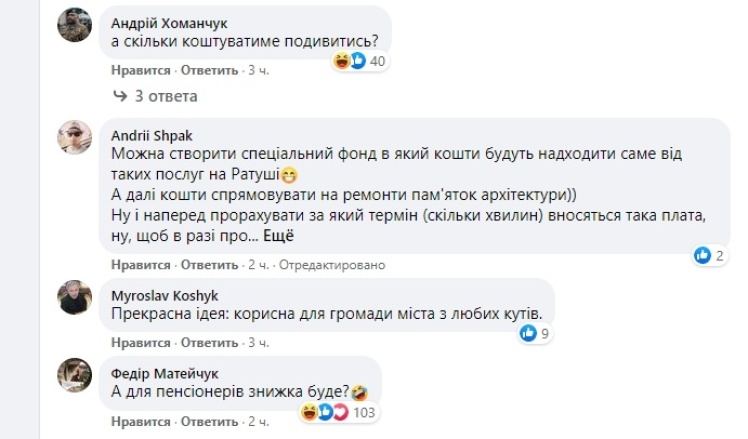This screenshot has height=439, width=748.
Task: Open Myroslav Koshyk's comment timestamp 3 ч.
Action: (258, 344)
